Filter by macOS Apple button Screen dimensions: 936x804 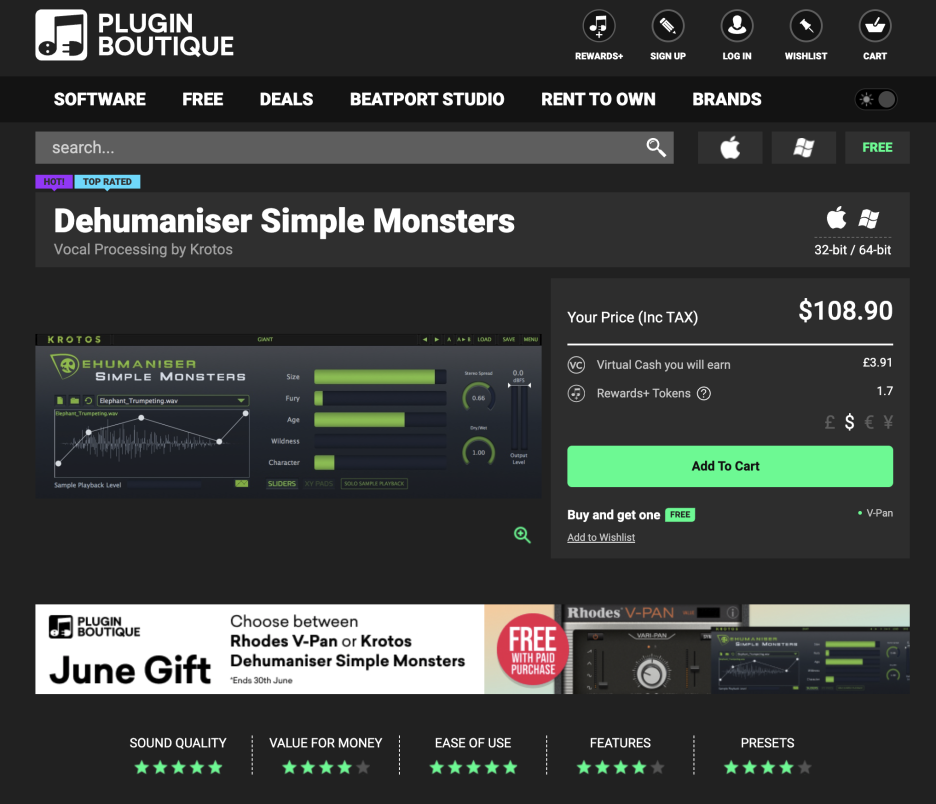[x=730, y=147]
